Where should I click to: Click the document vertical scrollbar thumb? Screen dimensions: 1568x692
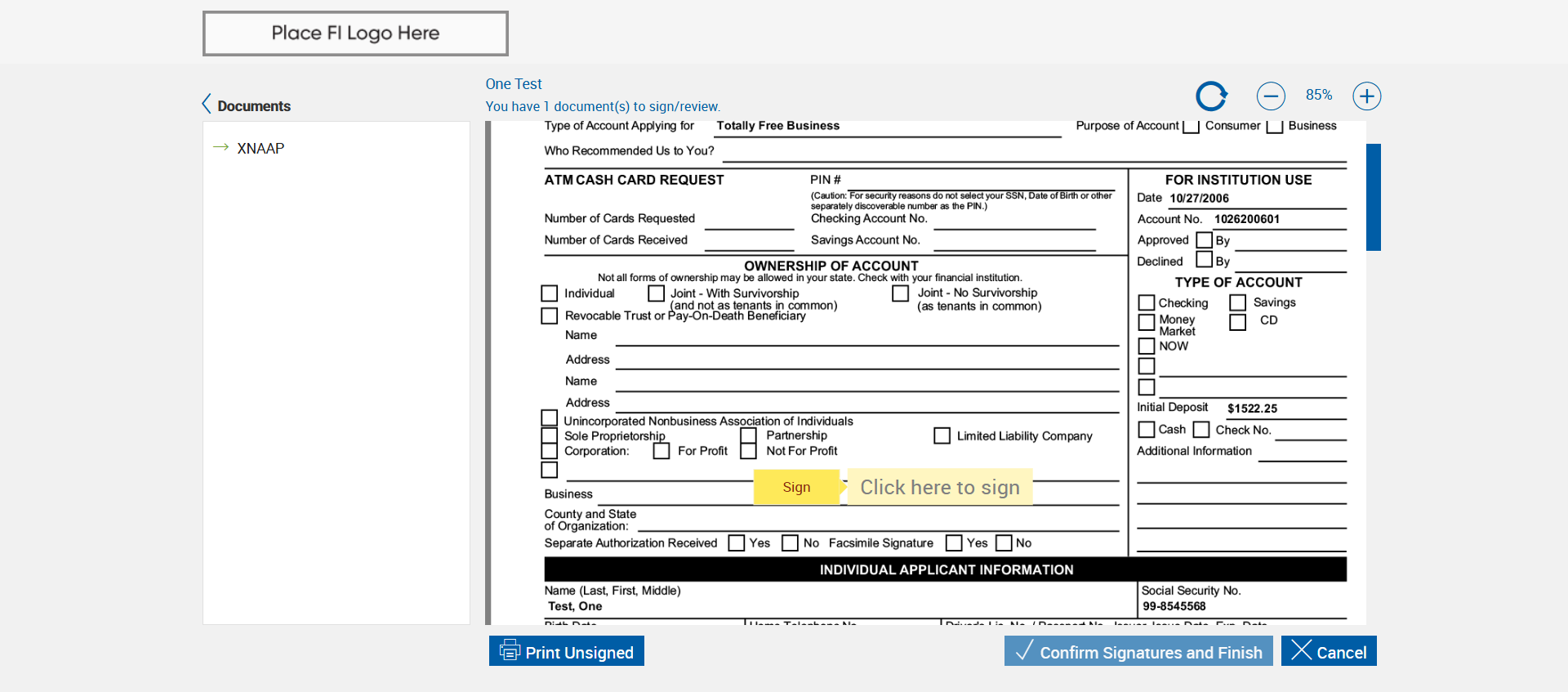1374,197
